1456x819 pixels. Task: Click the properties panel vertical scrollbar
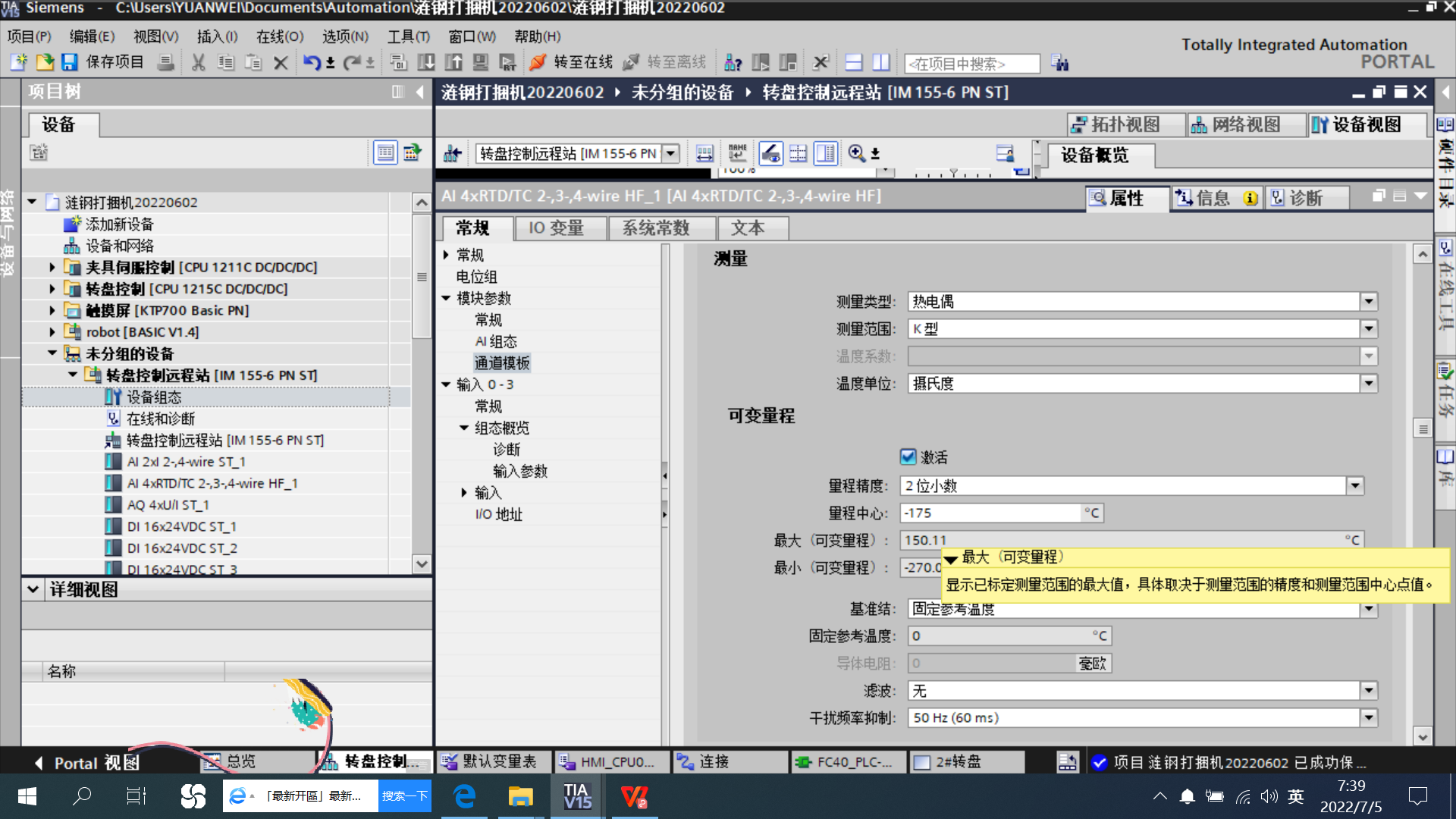(x=1423, y=428)
